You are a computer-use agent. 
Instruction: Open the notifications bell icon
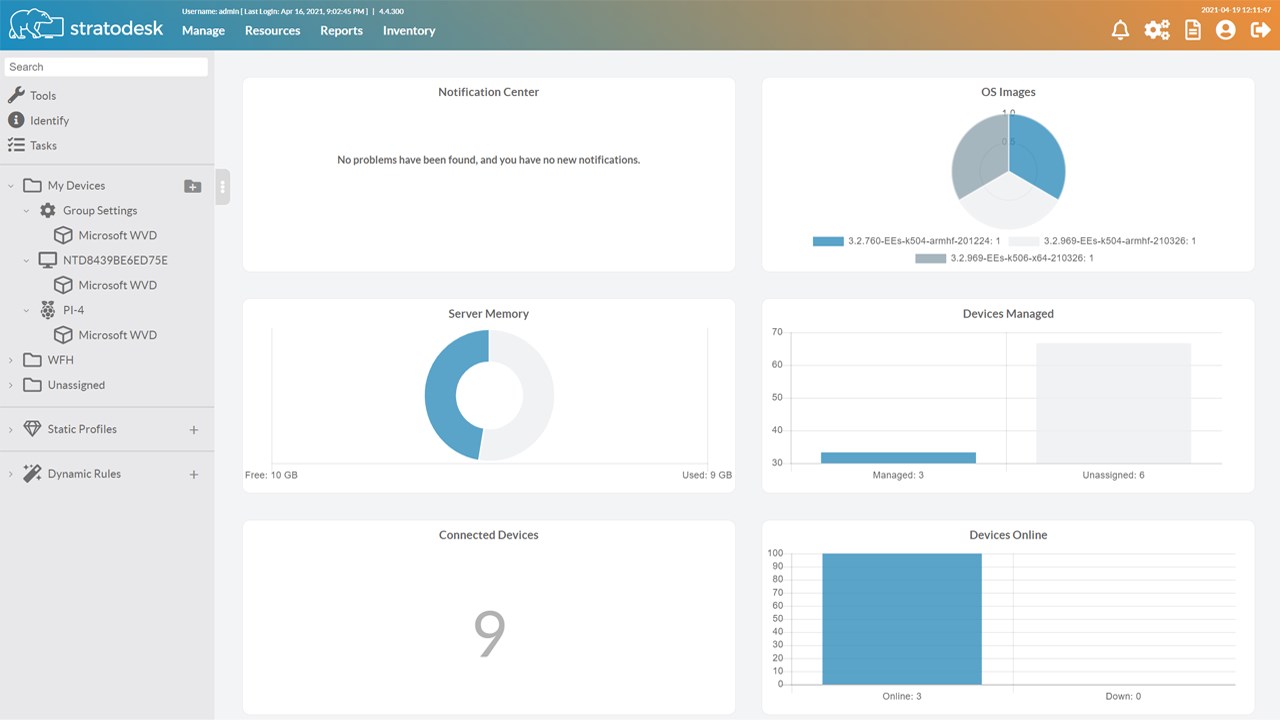coord(1120,30)
